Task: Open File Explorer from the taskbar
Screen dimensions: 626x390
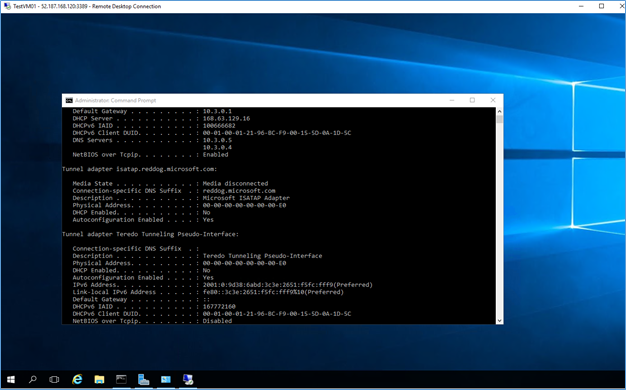Action: 99,379
